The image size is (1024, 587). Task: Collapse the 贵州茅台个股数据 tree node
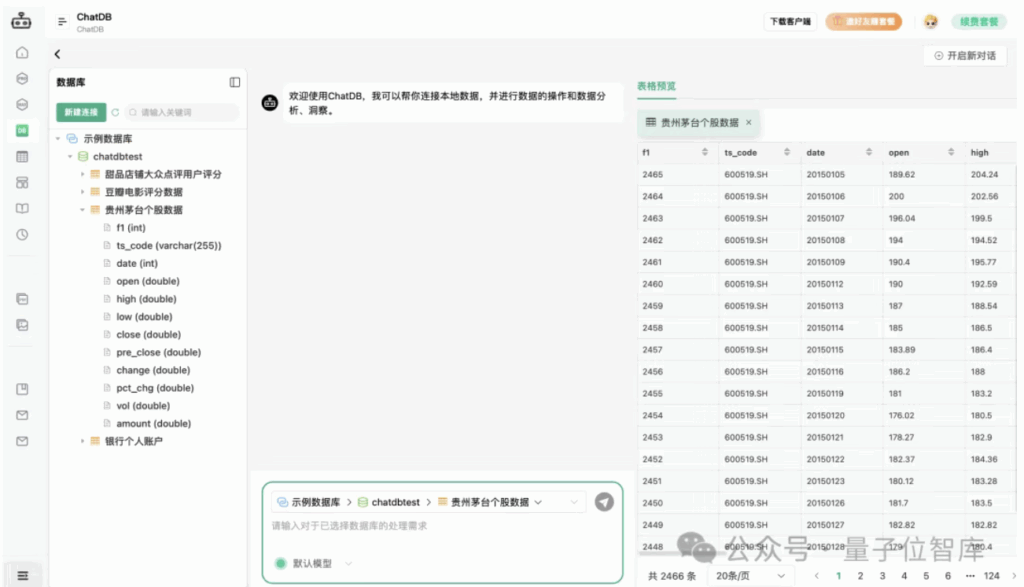pyautogui.click(x=83, y=210)
